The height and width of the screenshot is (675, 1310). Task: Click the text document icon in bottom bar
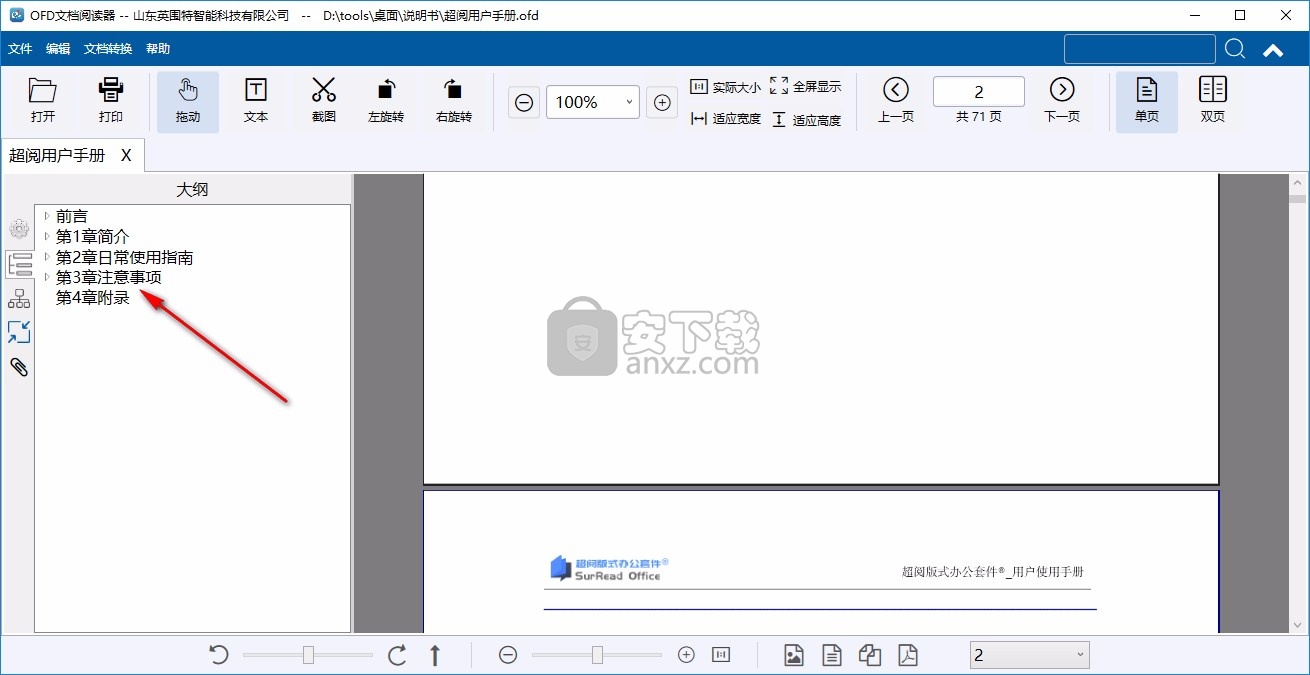832,655
